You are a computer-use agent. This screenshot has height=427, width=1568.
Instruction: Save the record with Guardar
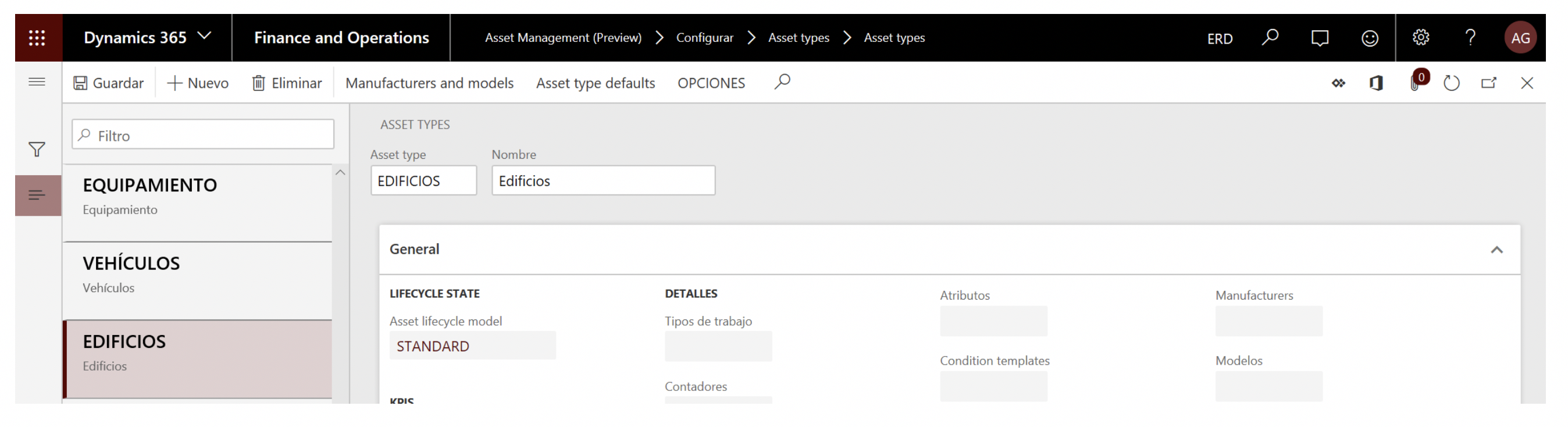coord(108,83)
